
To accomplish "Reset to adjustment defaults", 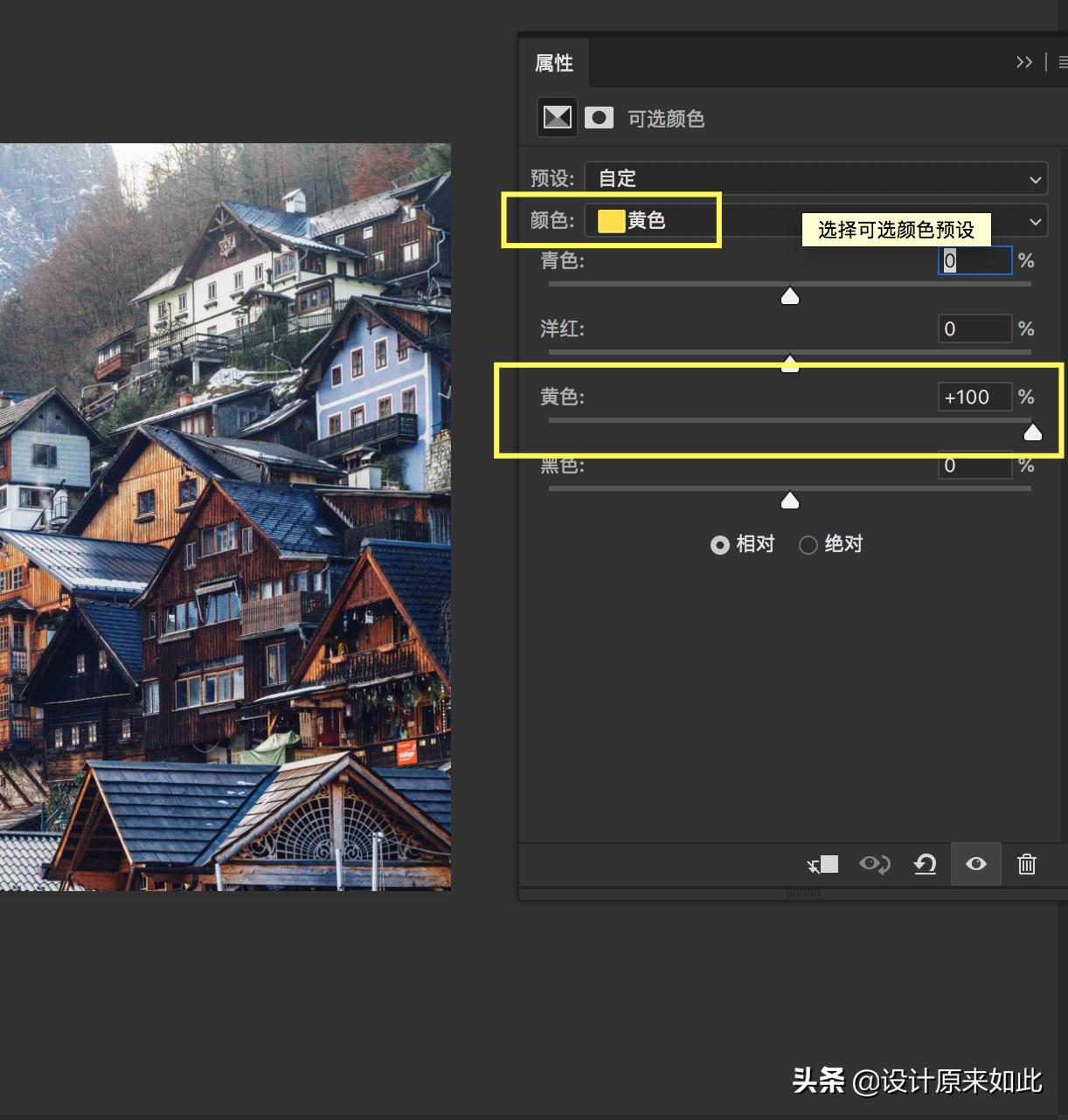I will 925,864.
